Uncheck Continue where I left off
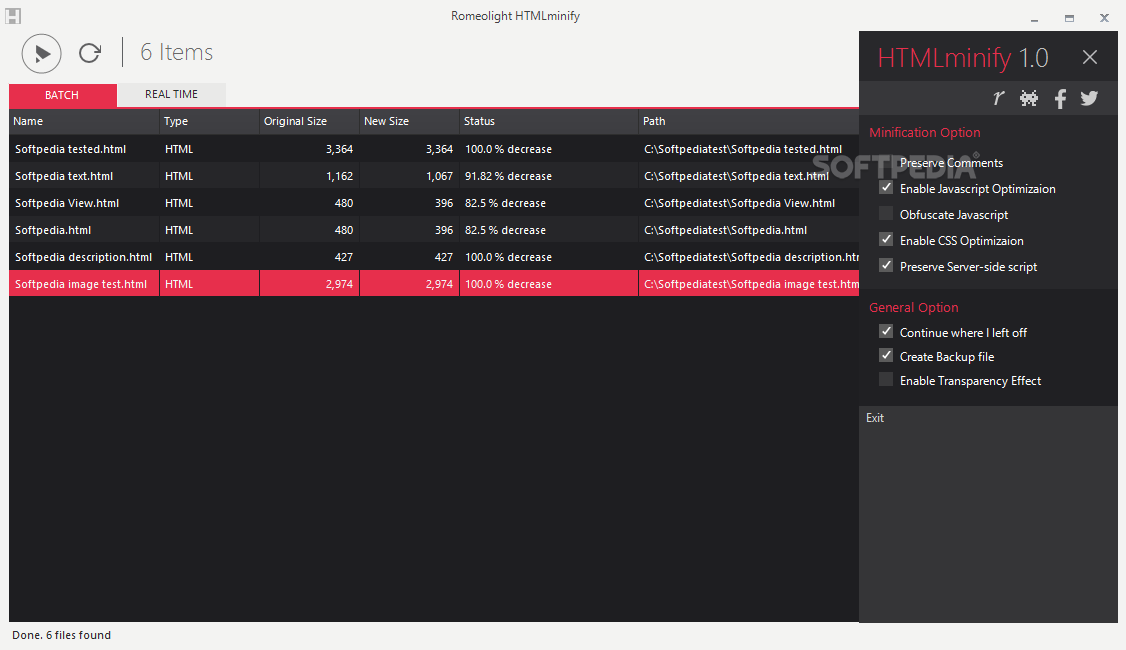This screenshot has height=650, width=1126. 886,332
